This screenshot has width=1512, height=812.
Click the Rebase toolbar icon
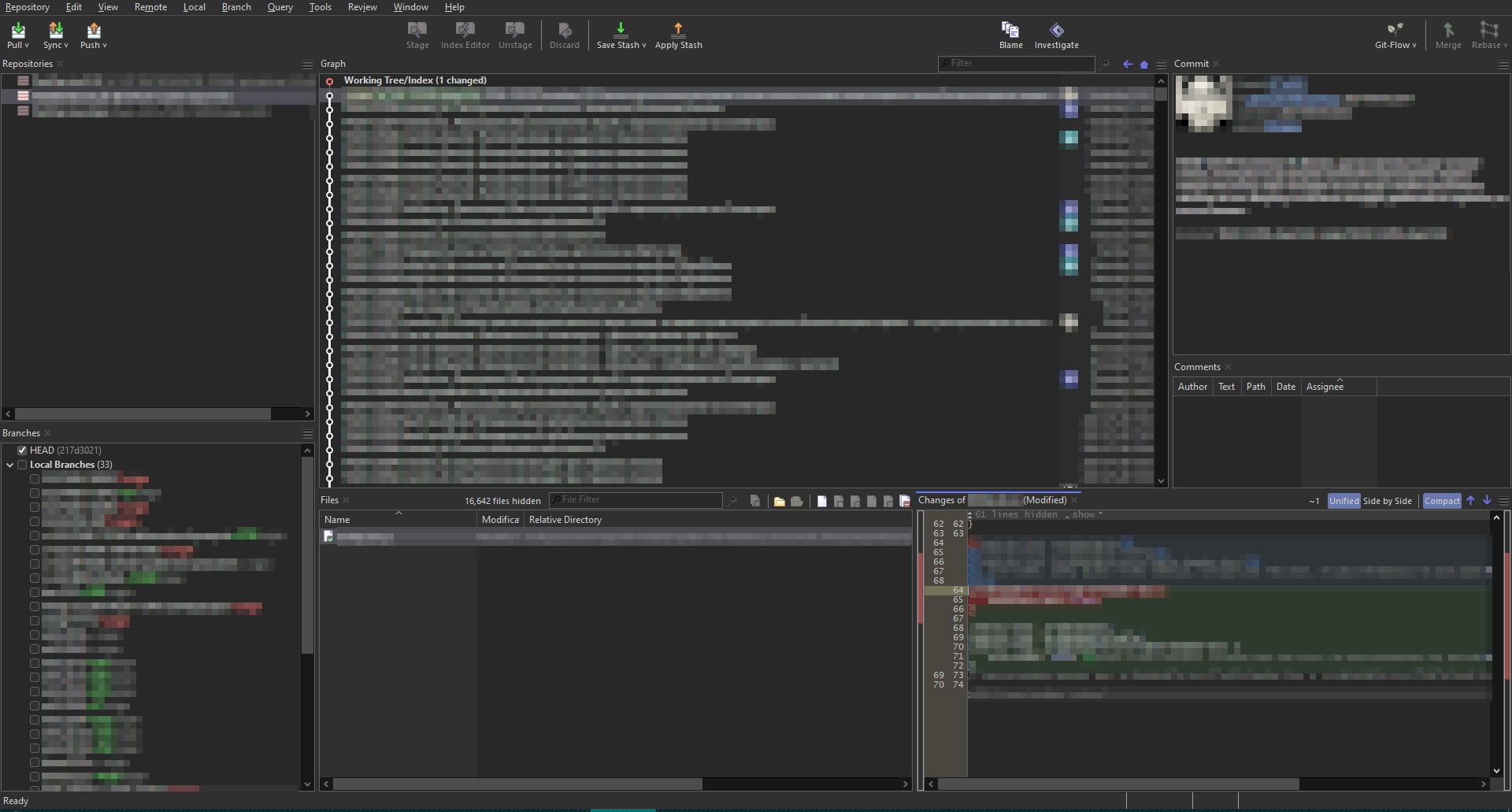point(1488,30)
